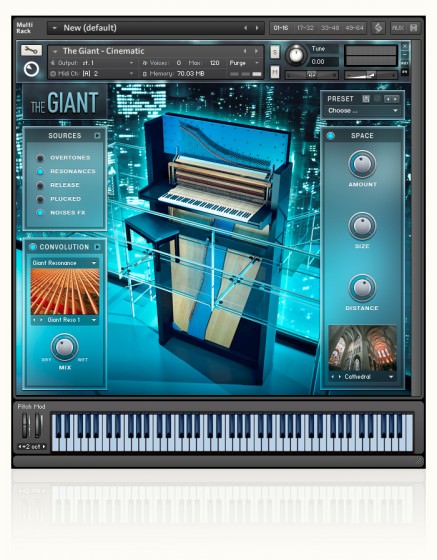Go to next preset in PRESET panel
The width and height of the screenshot is (437, 560).
(395, 99)
